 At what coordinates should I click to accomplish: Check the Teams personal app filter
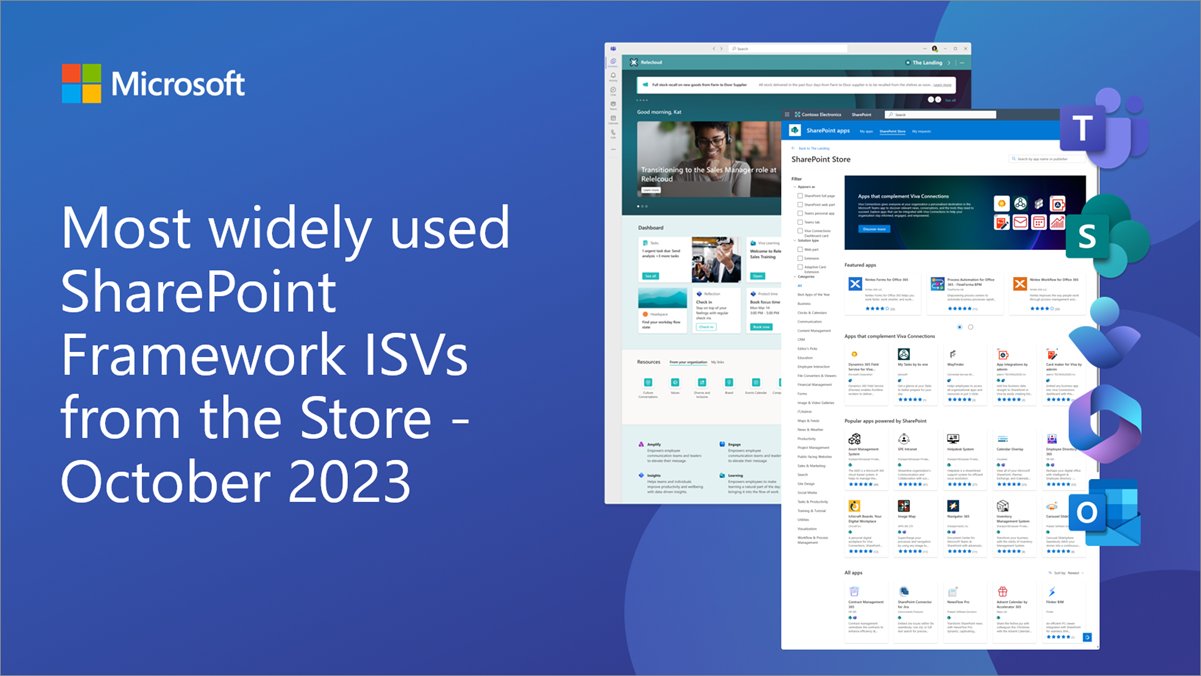coord(799,214)
